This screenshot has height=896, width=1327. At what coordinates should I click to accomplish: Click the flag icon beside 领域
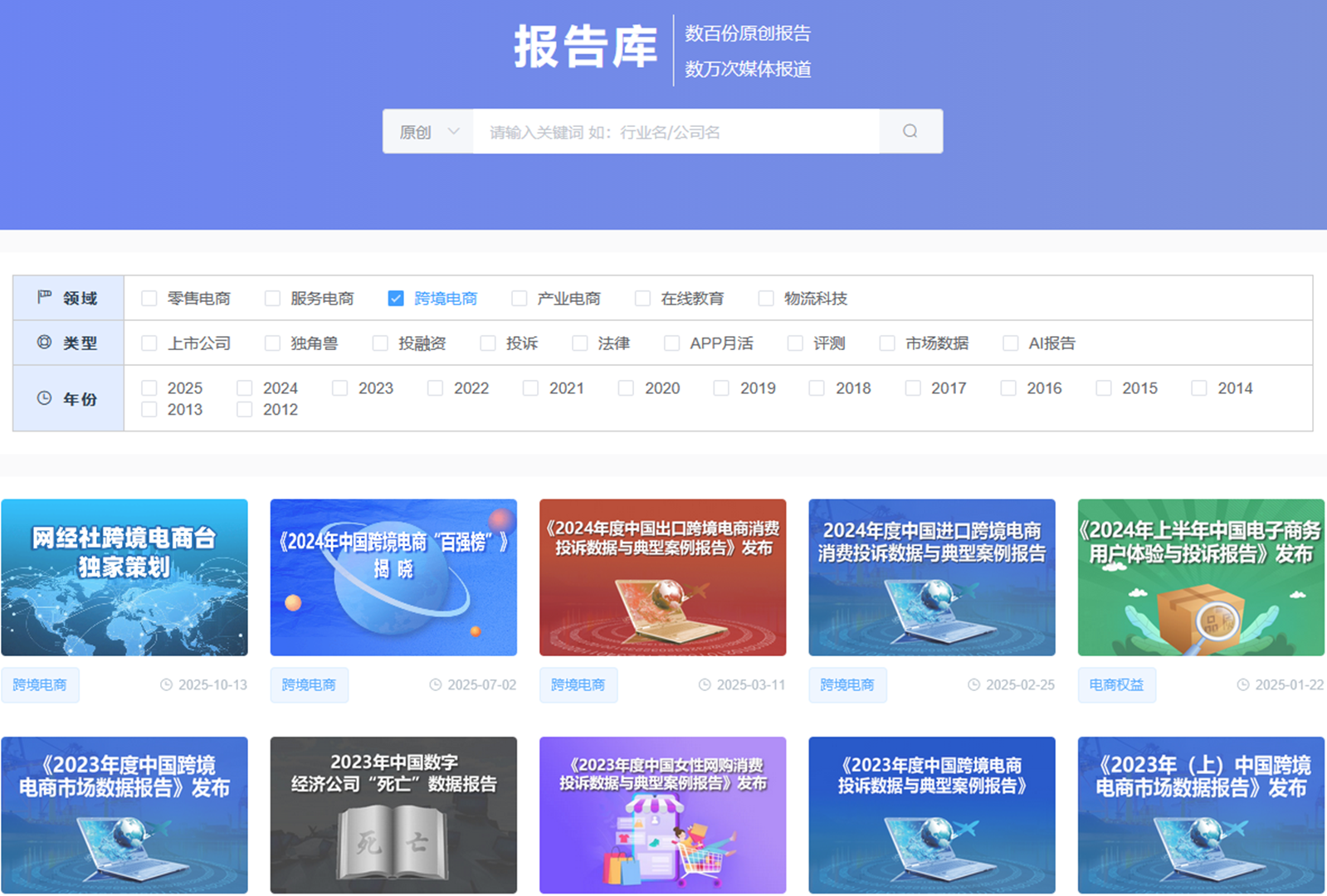(45, 297)
